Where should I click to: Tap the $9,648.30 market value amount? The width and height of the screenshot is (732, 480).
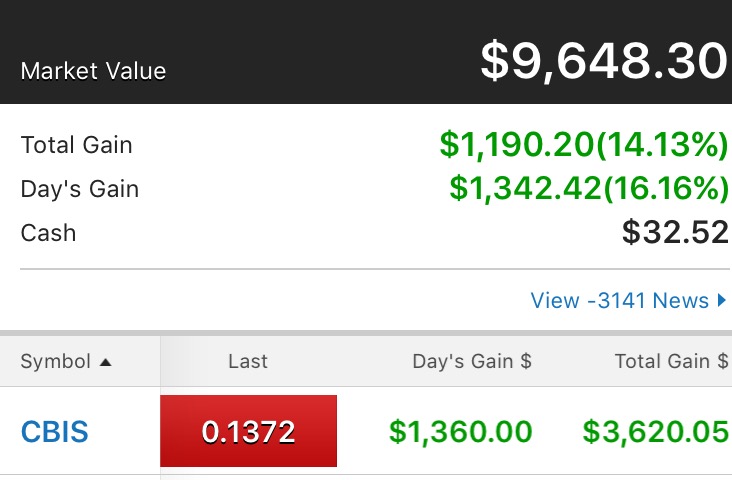[x=603, y=62]
